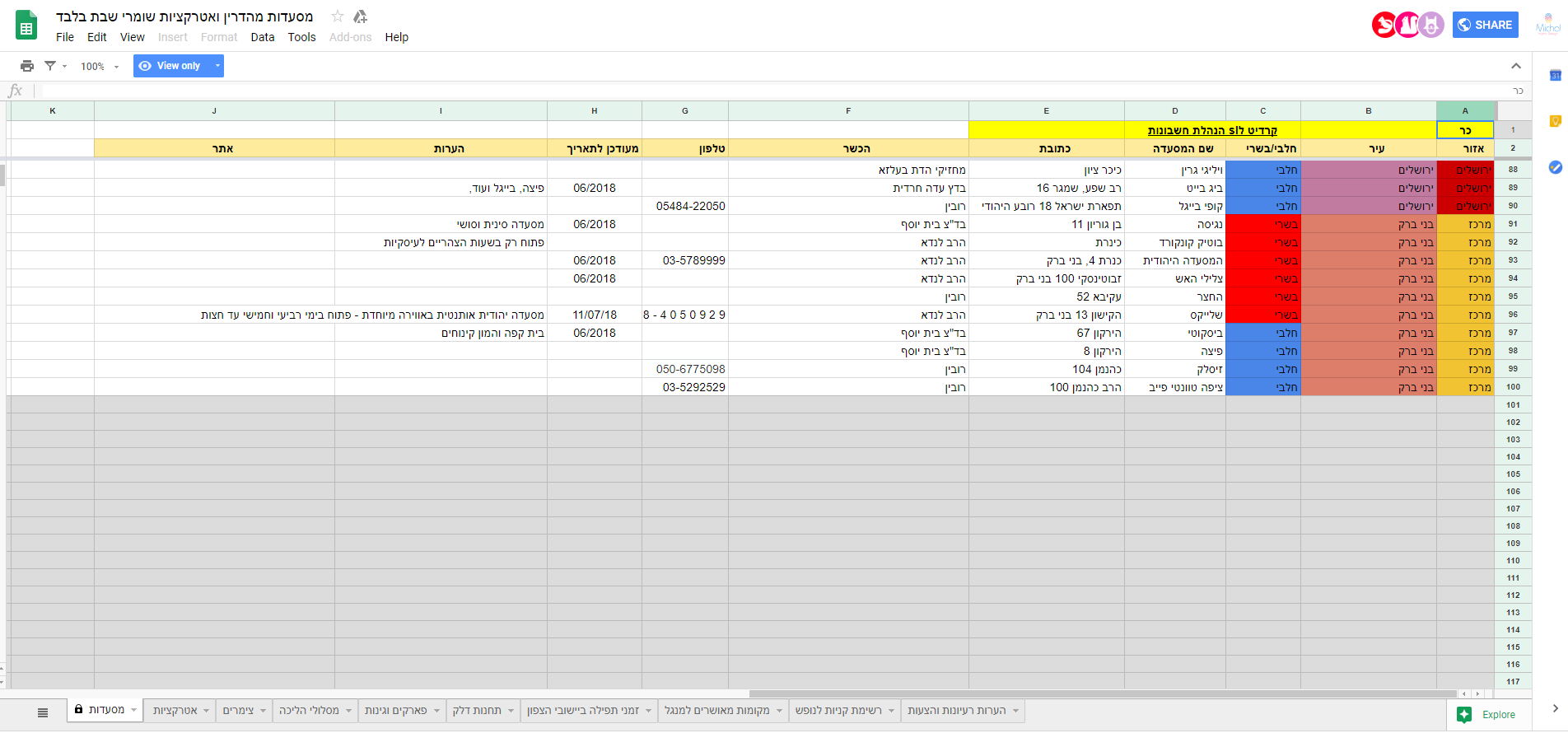Open the אטרקציות tab dropdown arrow
This screenshot has height=733, width=1568.
(x=206, y=711)
